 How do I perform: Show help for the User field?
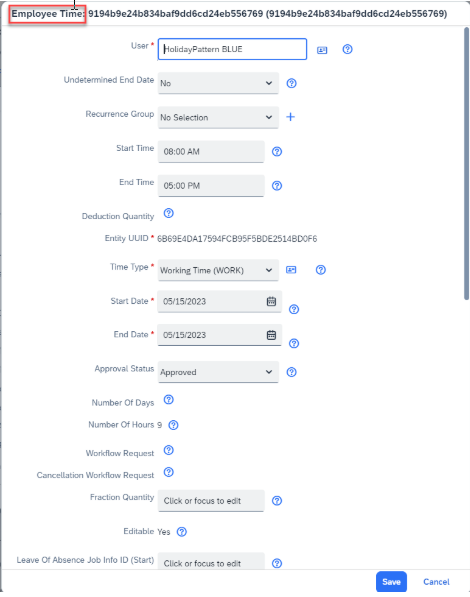347,49
